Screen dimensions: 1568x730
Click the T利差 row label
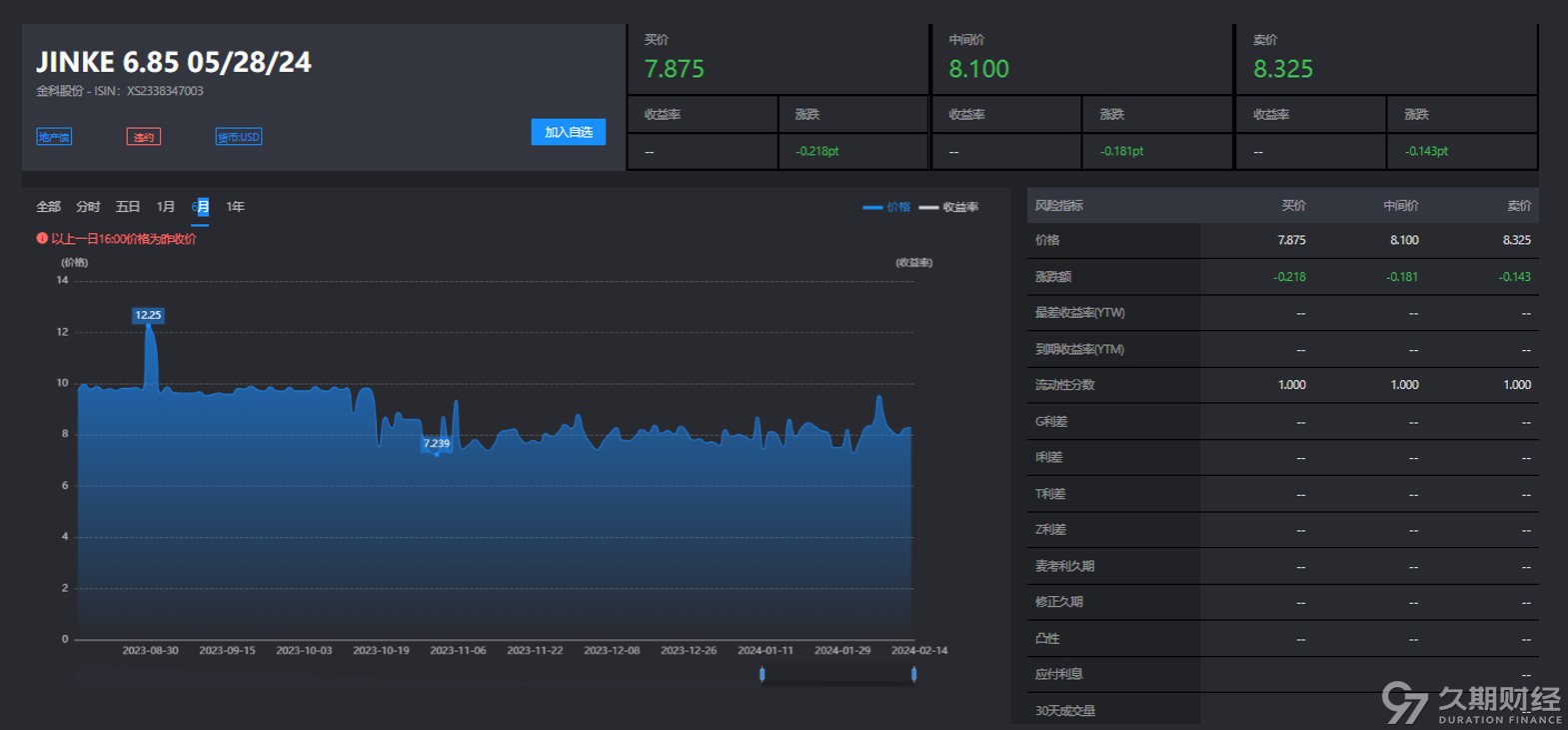(1050, 494)
